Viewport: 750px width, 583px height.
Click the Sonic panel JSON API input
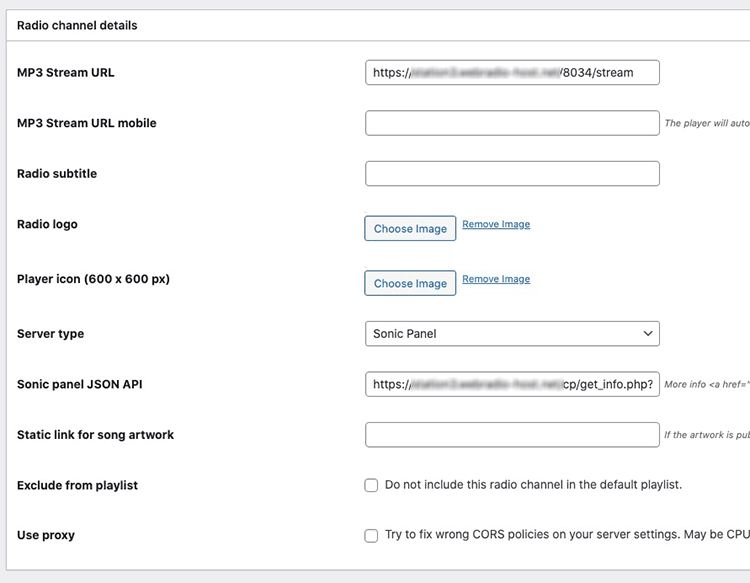(x=512, y=384)
